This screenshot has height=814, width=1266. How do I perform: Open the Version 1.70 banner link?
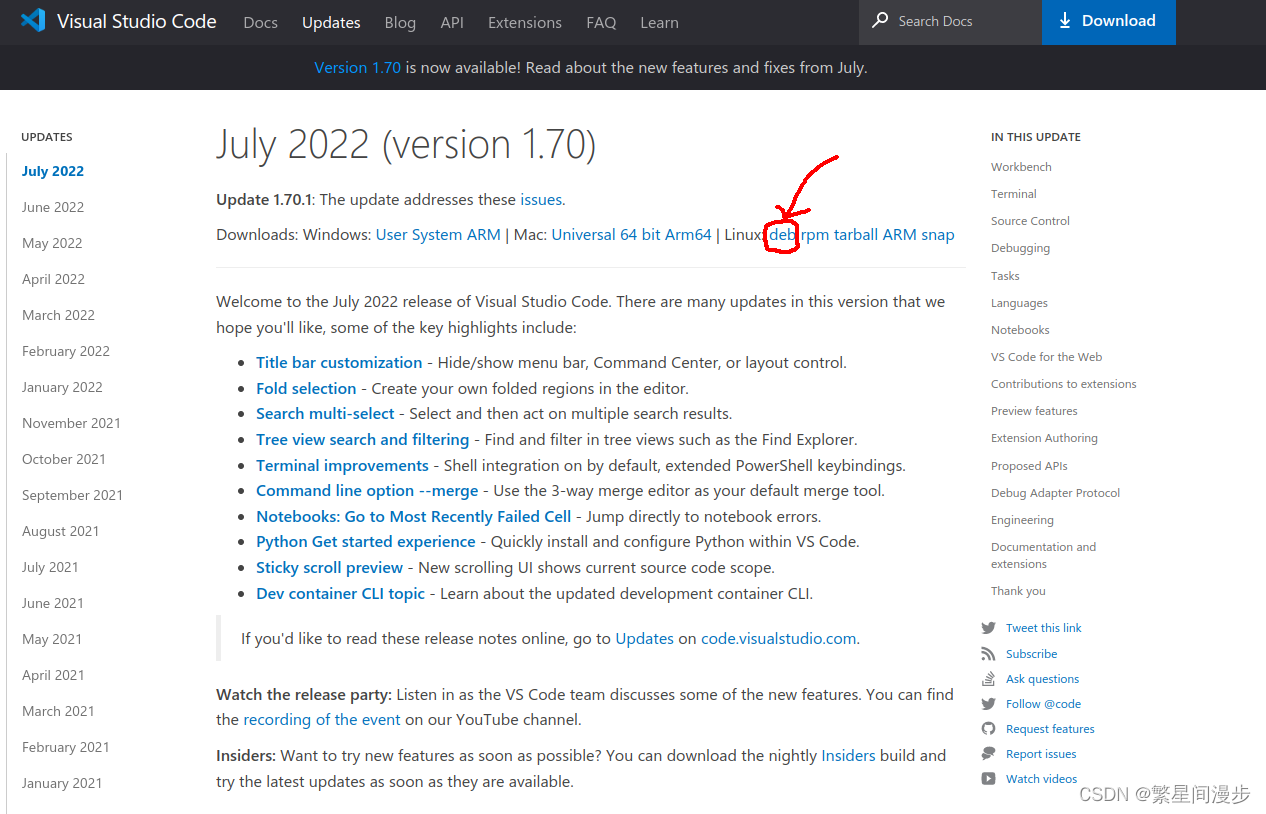[x=357, y=68]
